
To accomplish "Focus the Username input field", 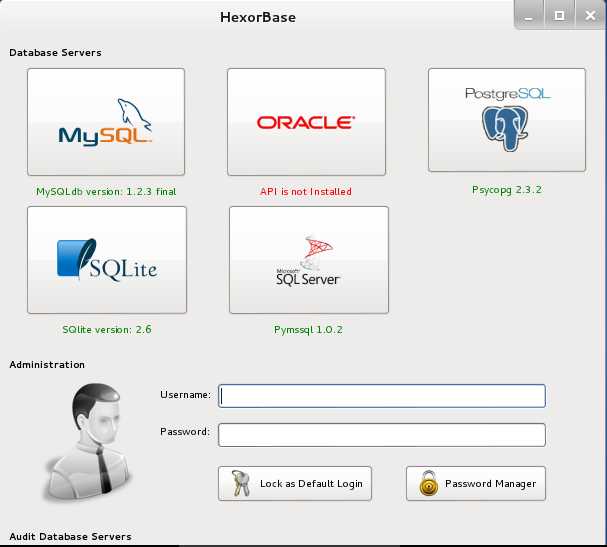I will tap(382, 396).
